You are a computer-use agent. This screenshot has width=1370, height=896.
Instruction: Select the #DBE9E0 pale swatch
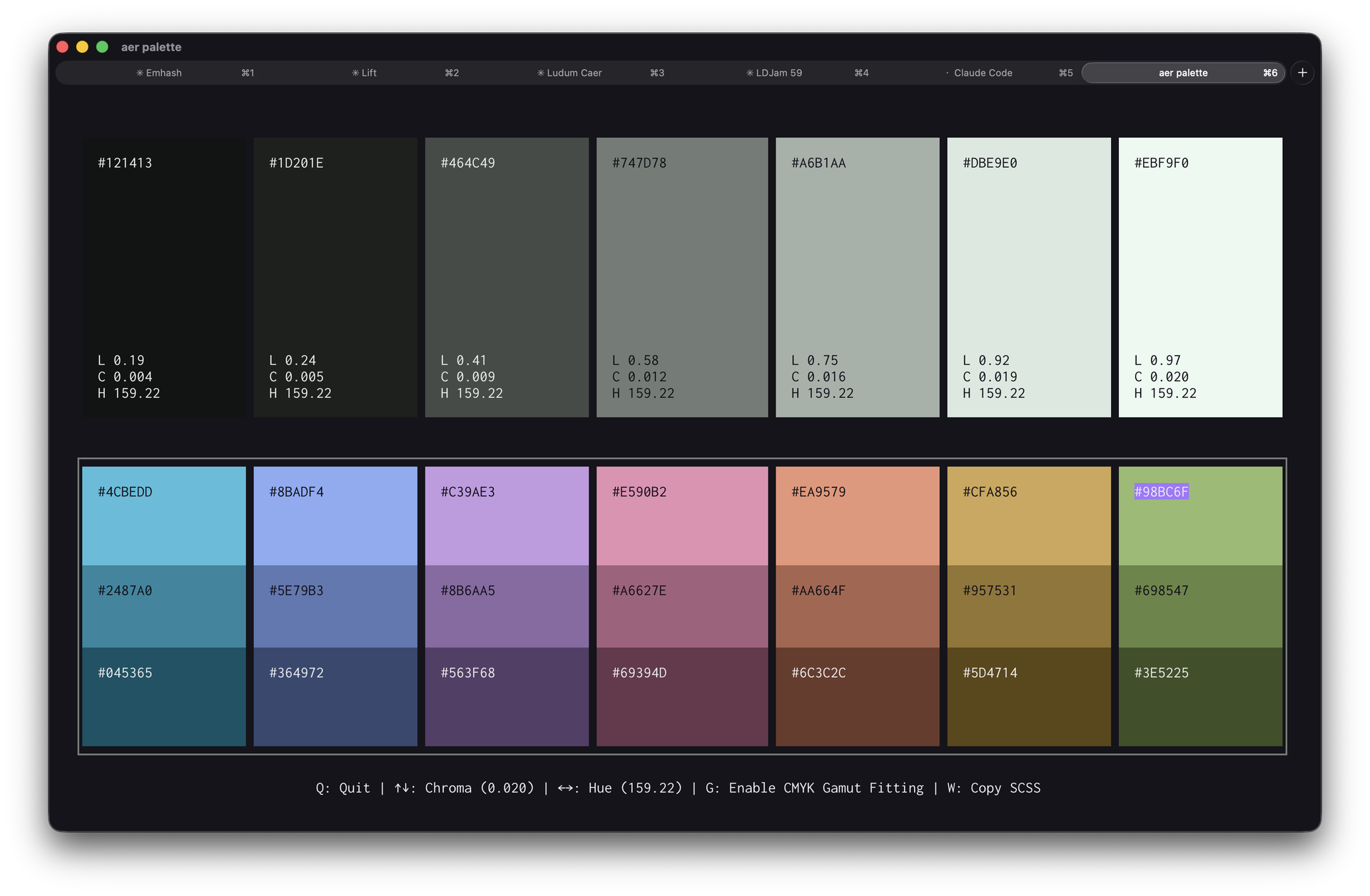pos(1029,278)
